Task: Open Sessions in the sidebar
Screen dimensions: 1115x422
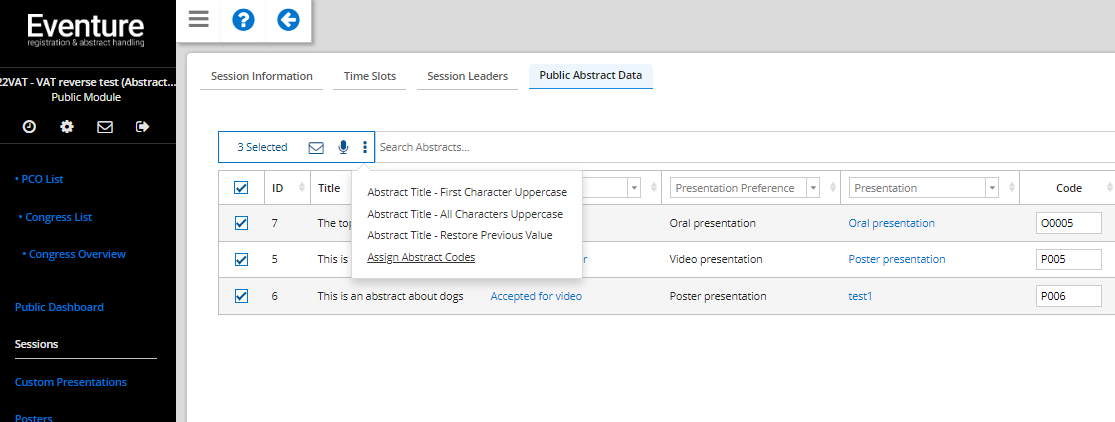Action: pos(36,344)
